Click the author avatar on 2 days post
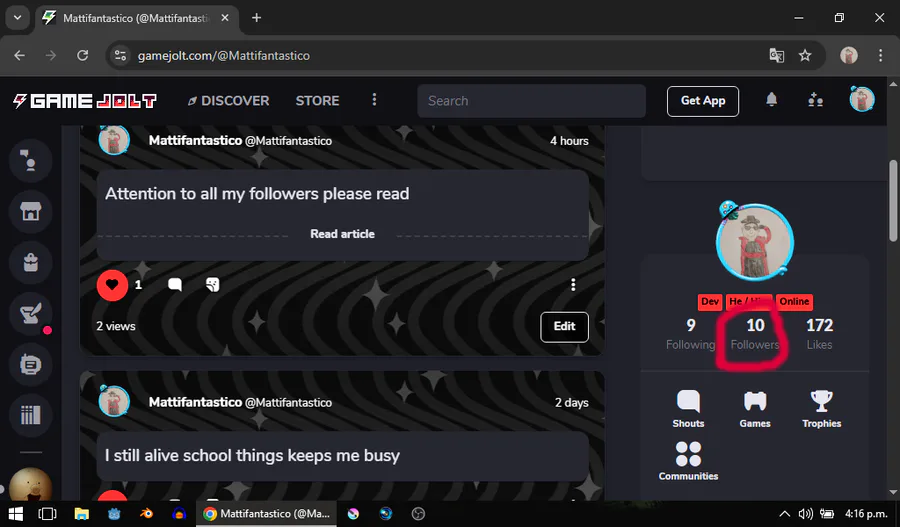 pos(114,401)
